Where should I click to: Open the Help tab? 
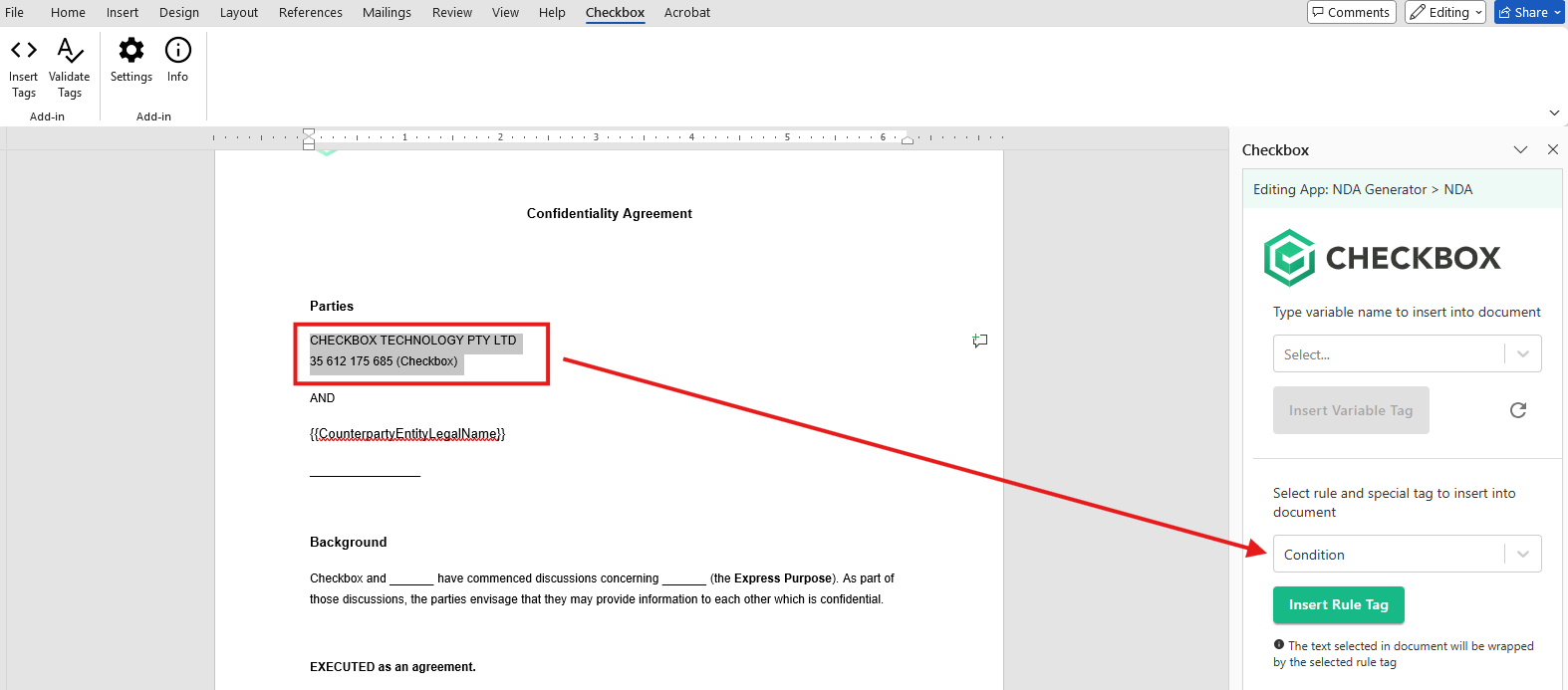point(552,12)
